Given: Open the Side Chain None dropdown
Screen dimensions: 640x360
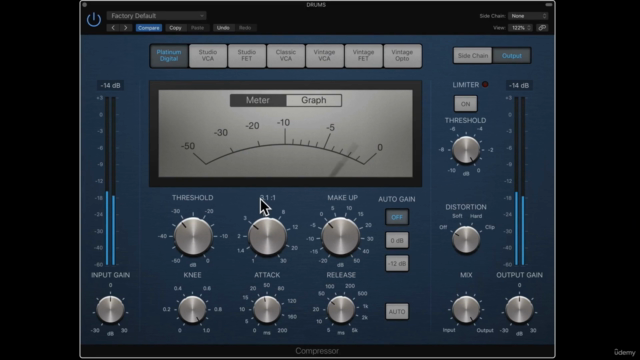Looking at the screenshot, I should click(x=528, y=16).
